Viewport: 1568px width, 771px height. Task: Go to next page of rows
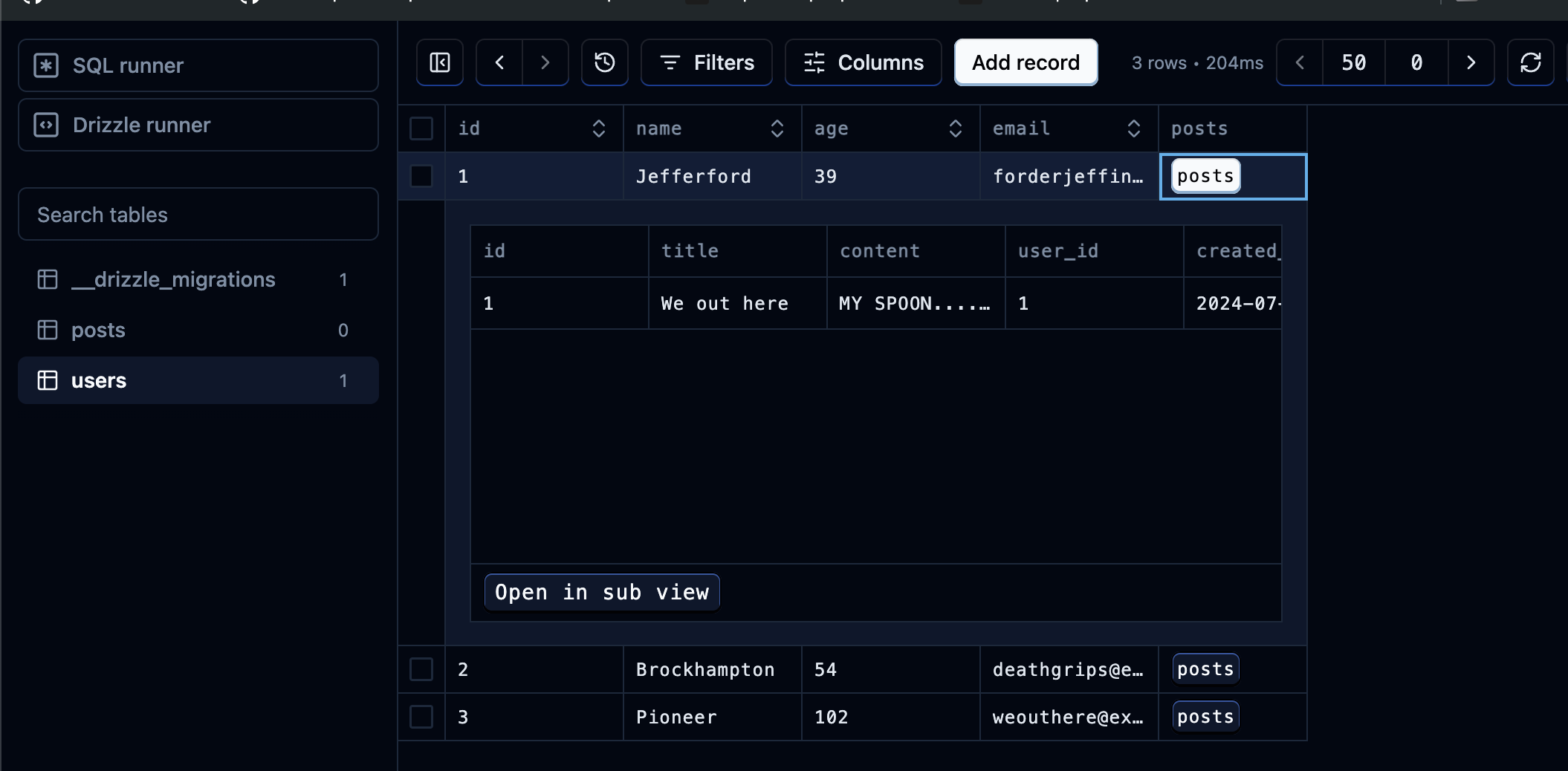point(1471,62)
